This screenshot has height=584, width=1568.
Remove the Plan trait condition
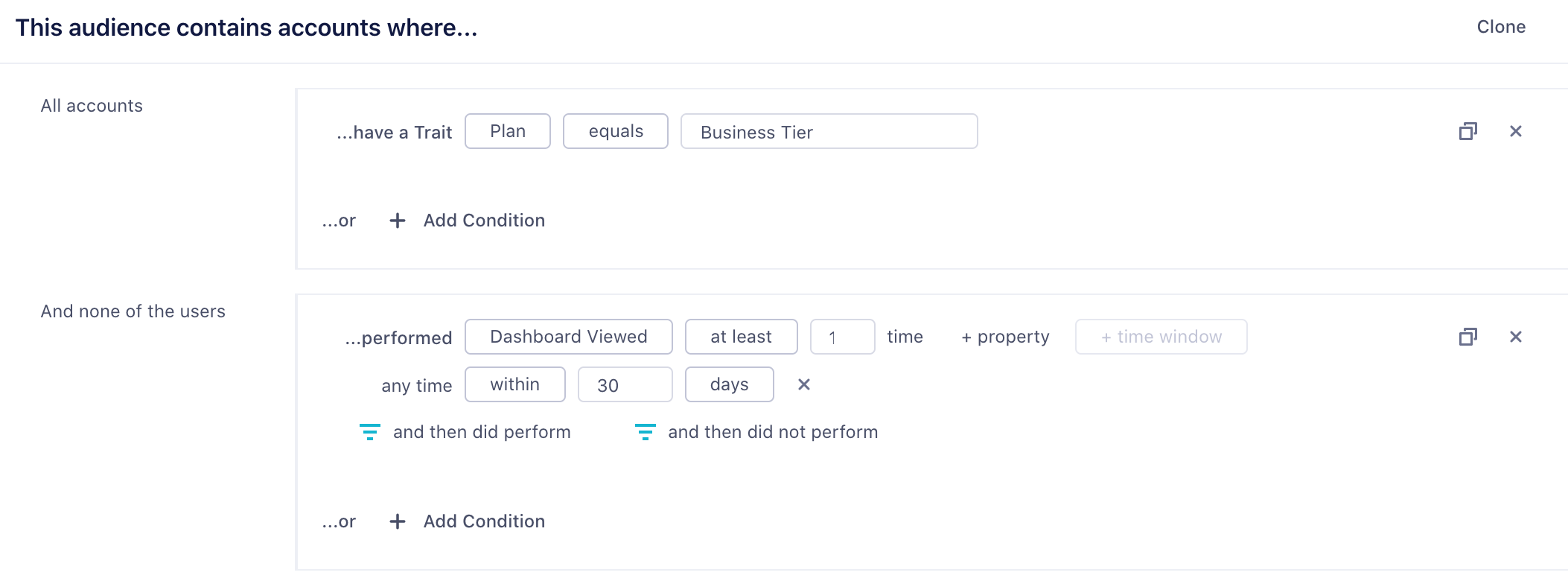point(1515,132)
